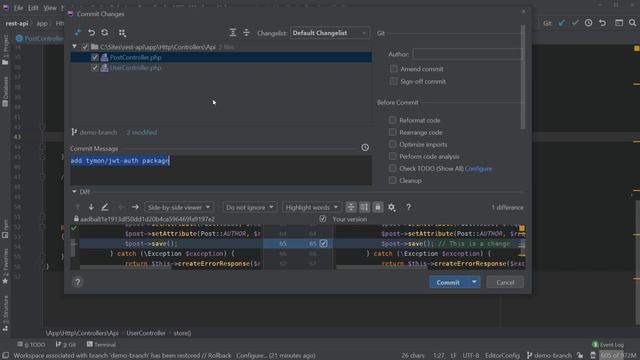Uncheck the Controllers\Api folder checkbox
The width and height of the screenshot is (640, 360).
tap(85, 47)
